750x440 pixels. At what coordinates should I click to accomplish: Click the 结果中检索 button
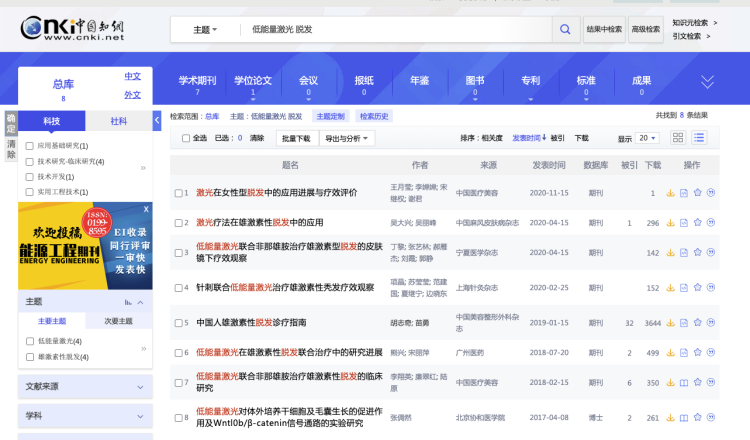click(604, 29)
